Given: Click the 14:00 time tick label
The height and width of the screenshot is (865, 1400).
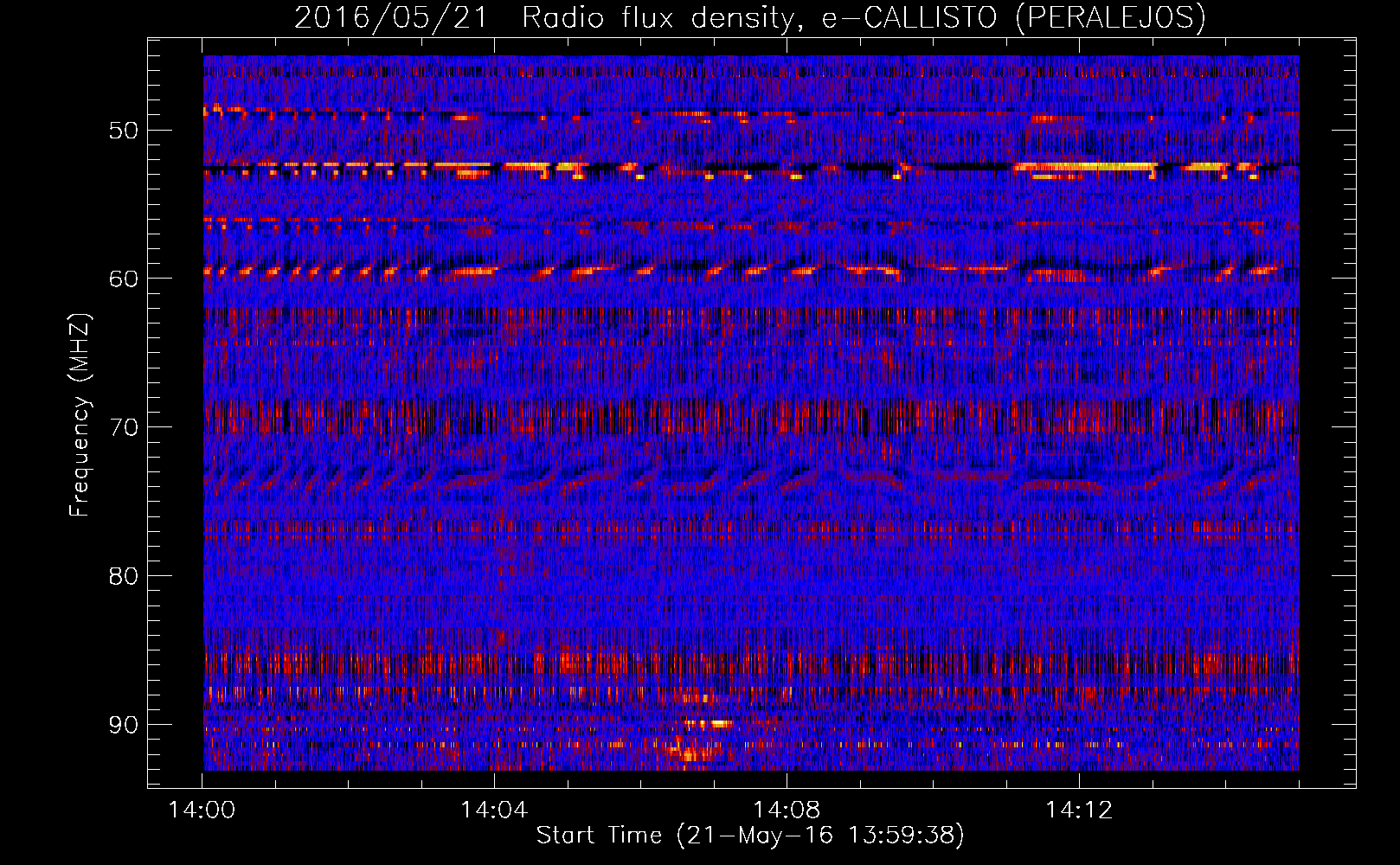Looking at the screenshot, I should pyautogui.click(x=202, y=811).
